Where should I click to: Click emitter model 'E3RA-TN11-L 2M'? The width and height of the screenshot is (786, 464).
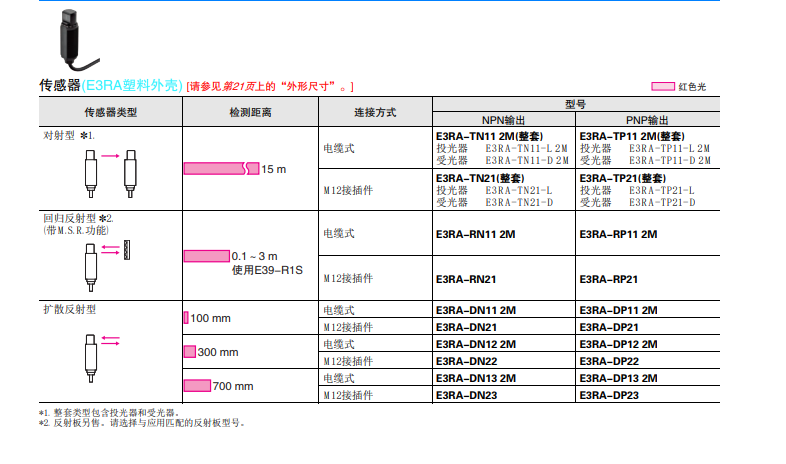(526, 148)
